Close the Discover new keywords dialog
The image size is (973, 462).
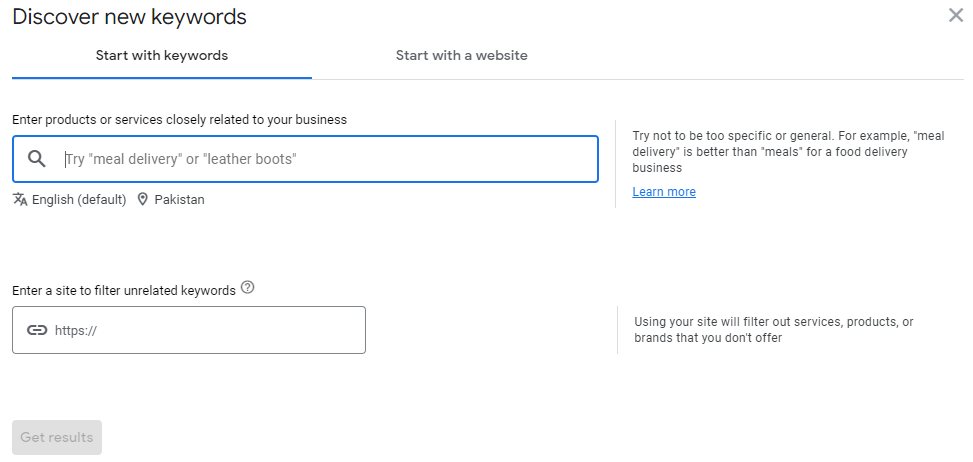pos(956,16)
